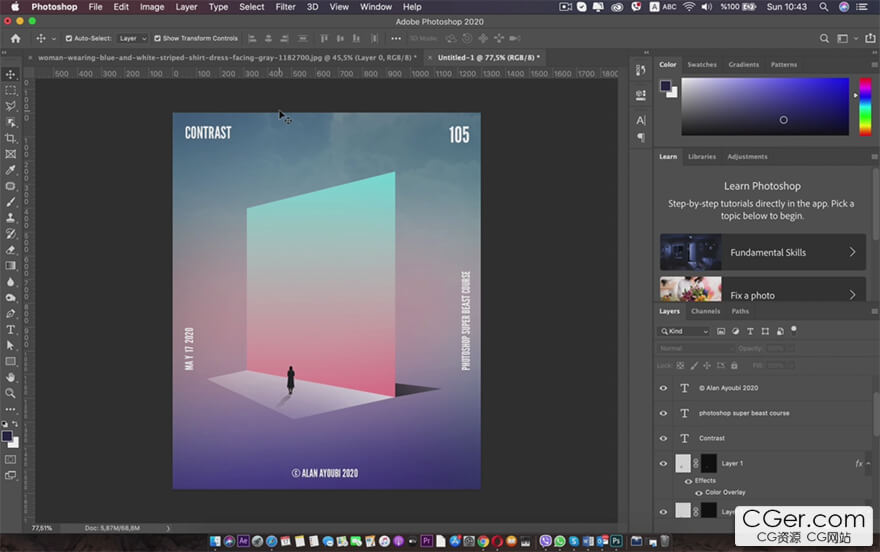Open the Wi-Fi menu bar icon
Viewport: 880px width, 552px height.
(689, 7)
